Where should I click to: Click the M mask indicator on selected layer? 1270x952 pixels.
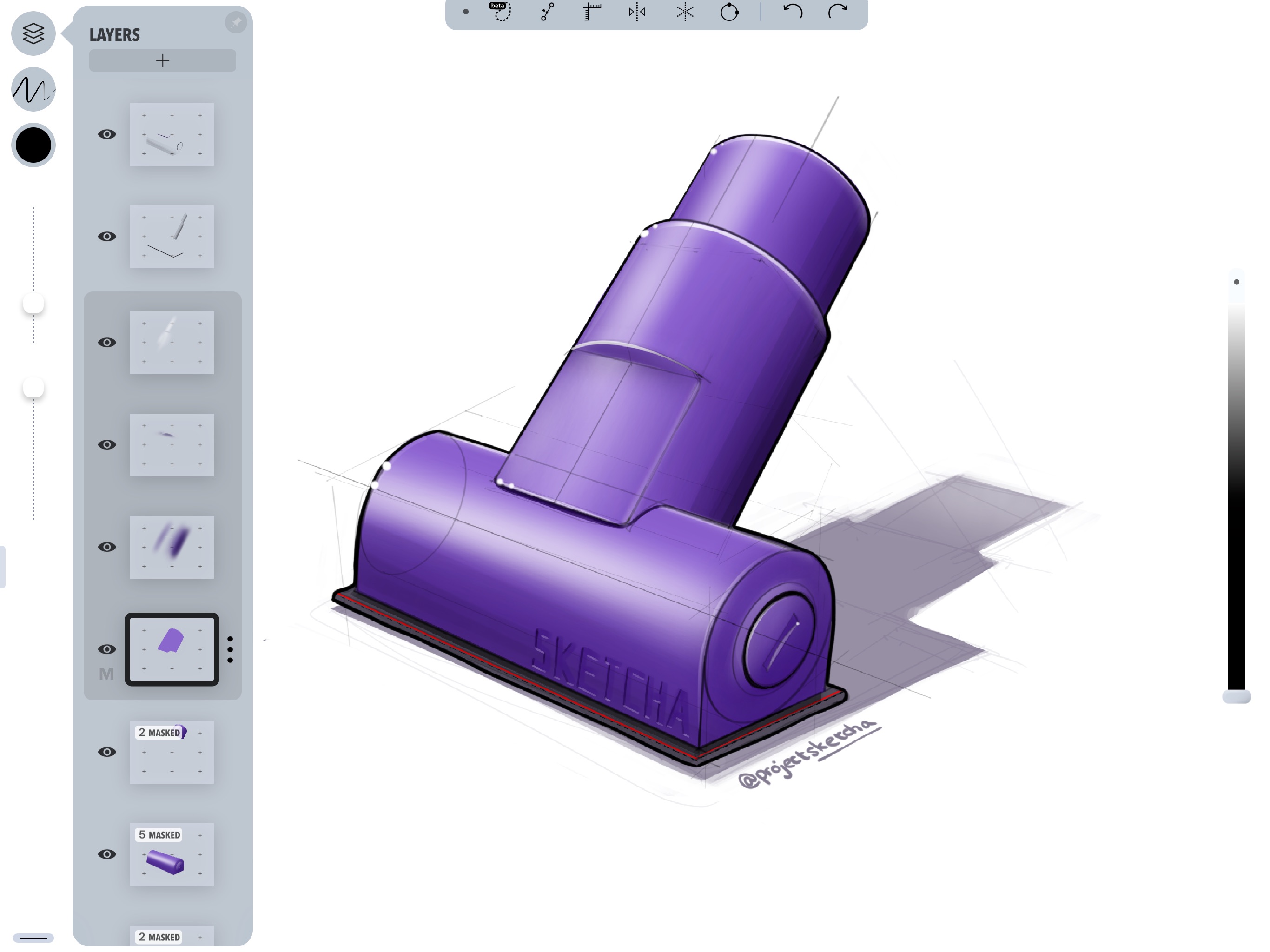pyautogui.click(x=106, y=674)
